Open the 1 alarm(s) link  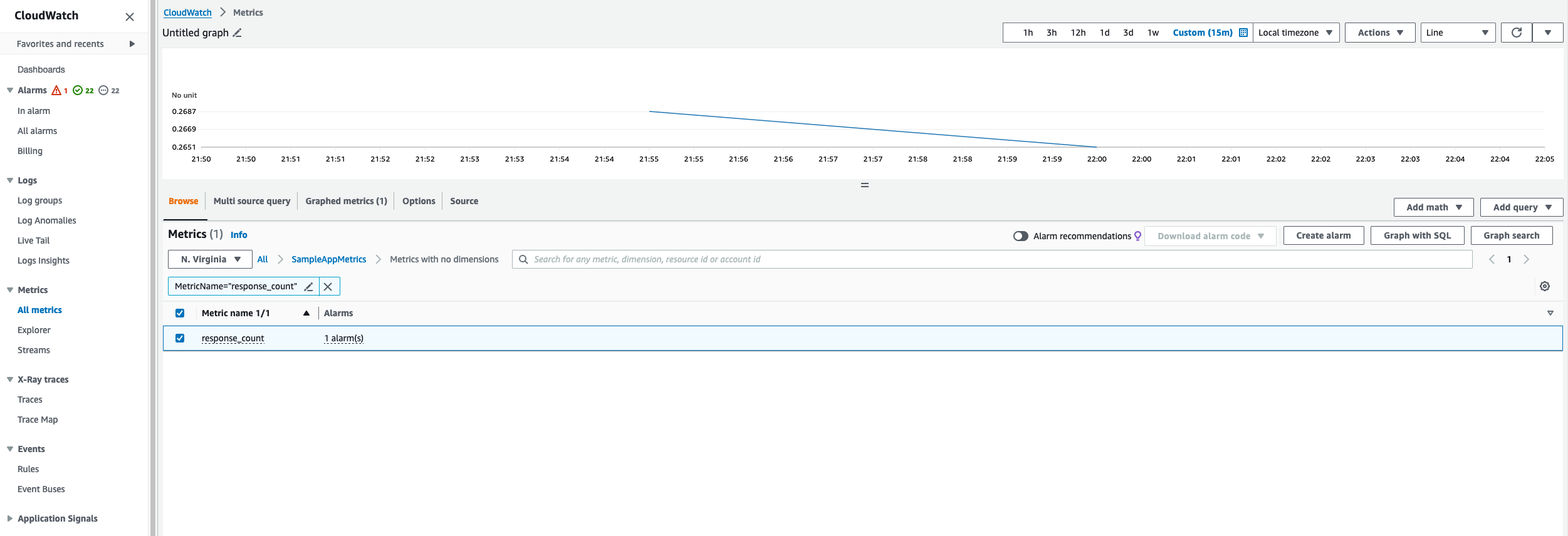343,338
